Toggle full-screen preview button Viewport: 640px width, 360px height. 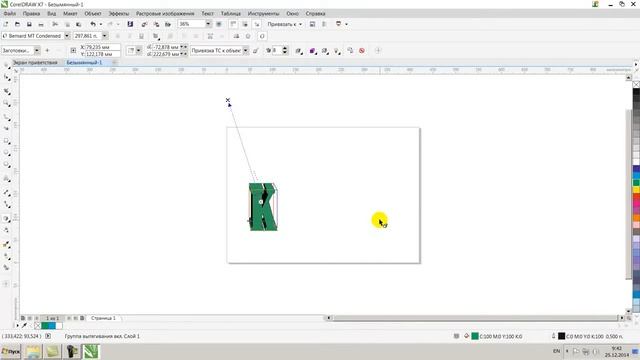coord(219,24)
